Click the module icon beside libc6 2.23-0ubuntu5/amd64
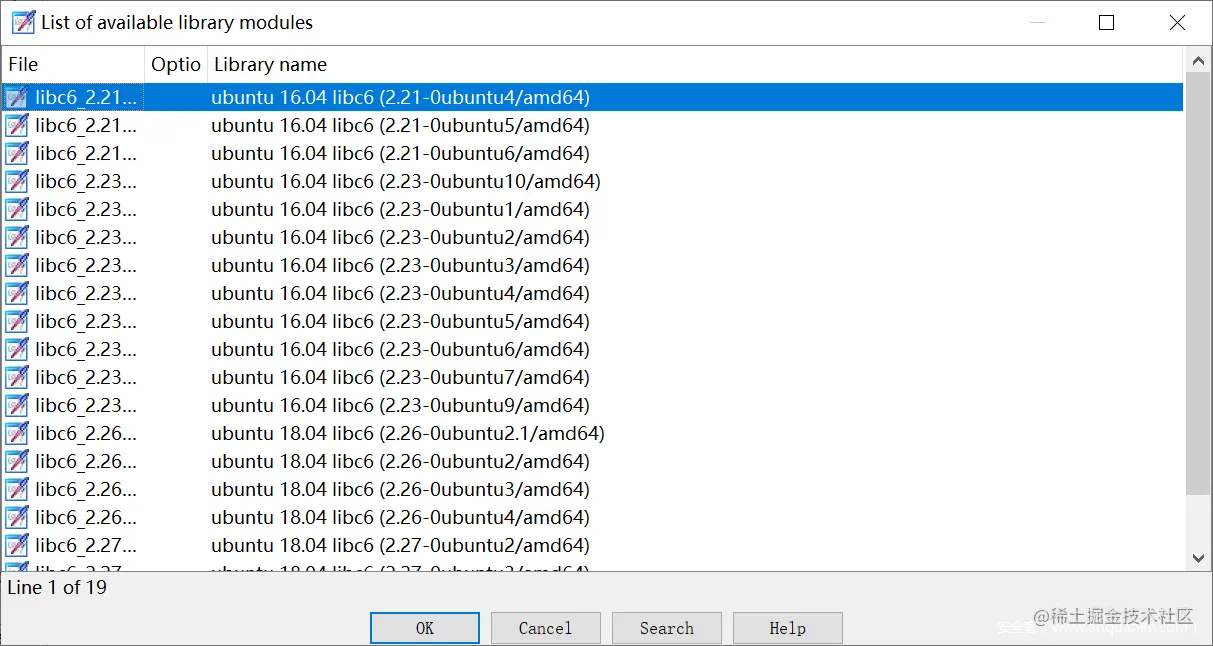 click(16, 322)
